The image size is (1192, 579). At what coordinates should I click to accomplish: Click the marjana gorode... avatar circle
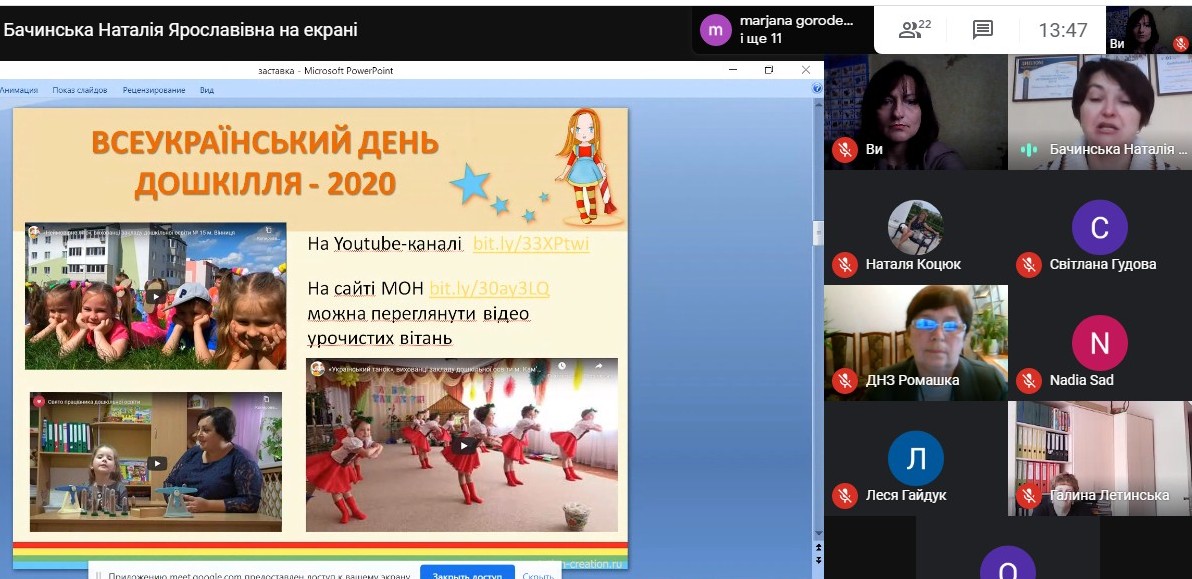coord(714,30)
